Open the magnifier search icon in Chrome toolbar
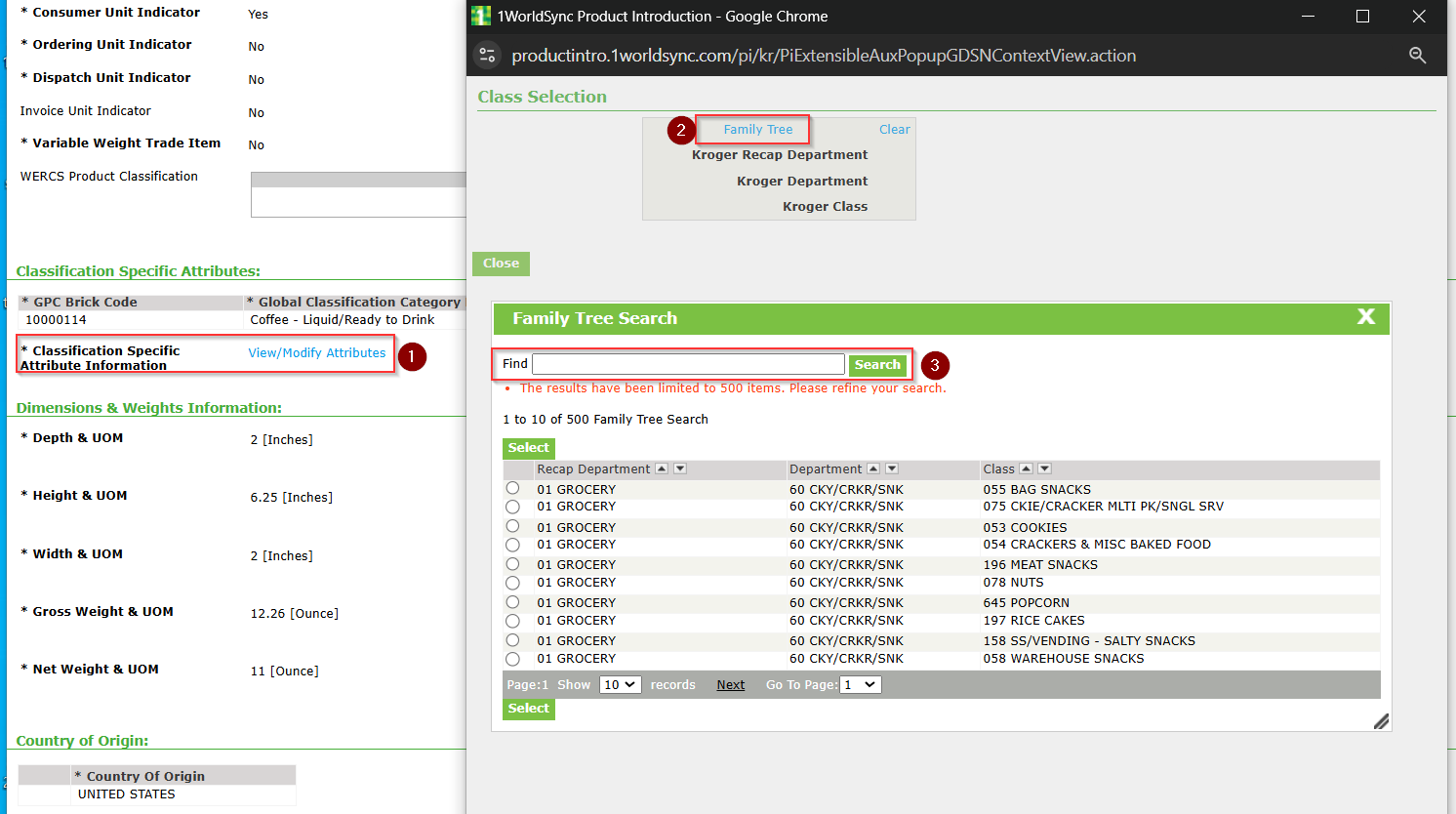Viewport: 1456px width, 814px height. click(x=1418, y=56)
